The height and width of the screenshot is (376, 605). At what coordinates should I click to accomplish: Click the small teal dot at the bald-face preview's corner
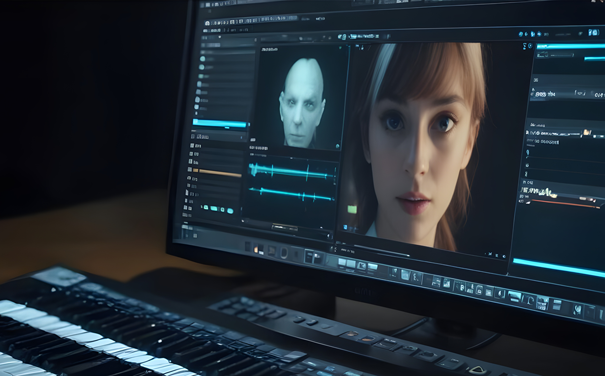pyautogui.click(x=337, y=146)
